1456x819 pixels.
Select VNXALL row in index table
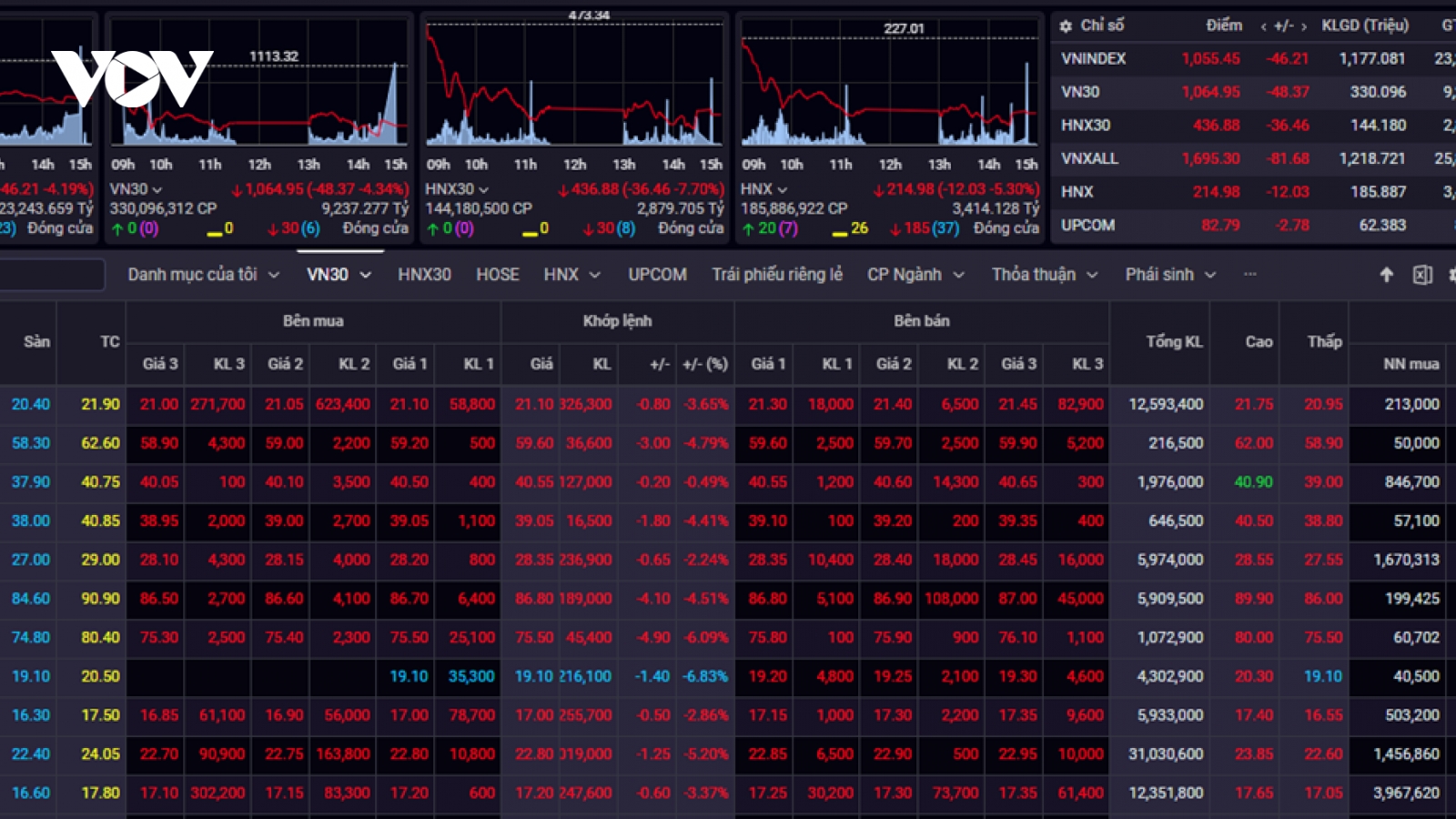coord(1253,158)
